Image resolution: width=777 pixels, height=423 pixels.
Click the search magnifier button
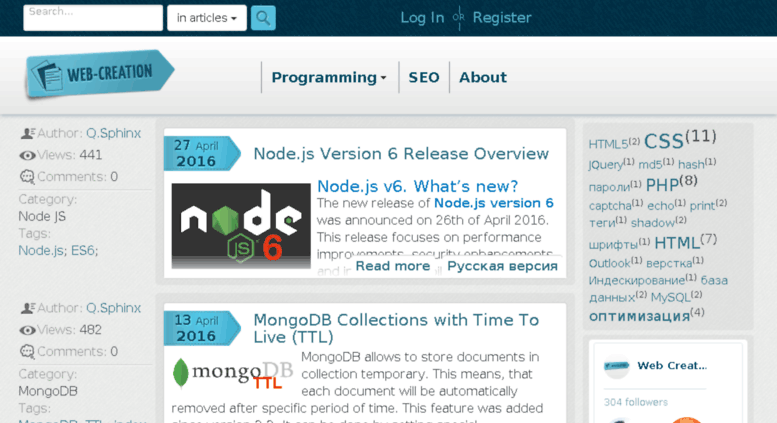pos(263,18)
